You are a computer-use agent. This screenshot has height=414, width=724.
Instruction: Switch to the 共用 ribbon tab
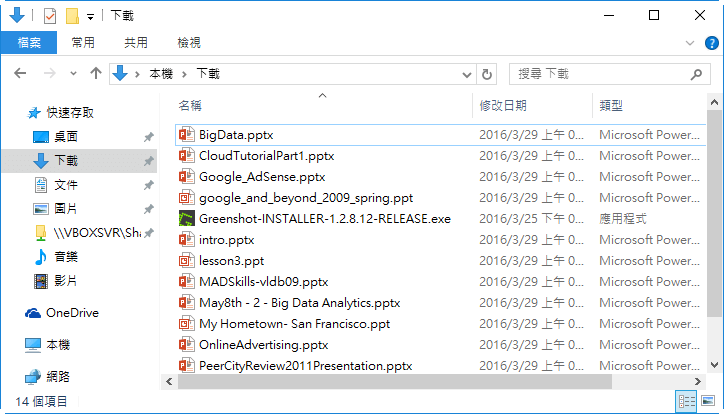(x=136, y=42)
